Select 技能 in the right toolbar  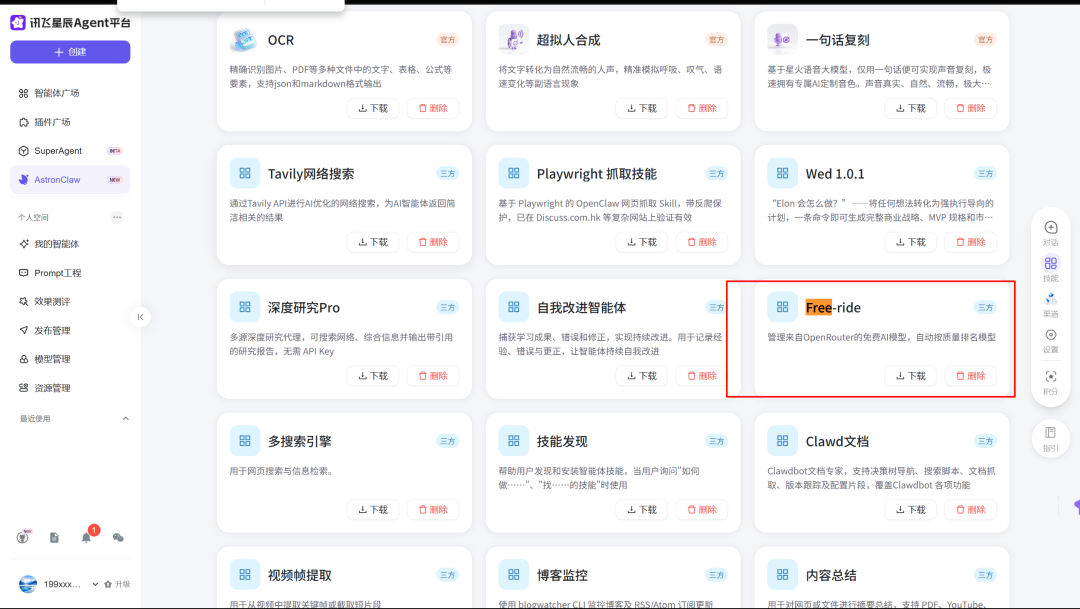[1050, 269]
